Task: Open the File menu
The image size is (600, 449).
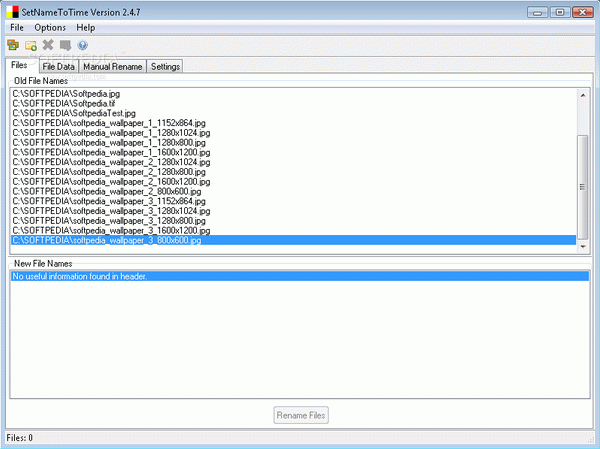Action: point(17,28)
